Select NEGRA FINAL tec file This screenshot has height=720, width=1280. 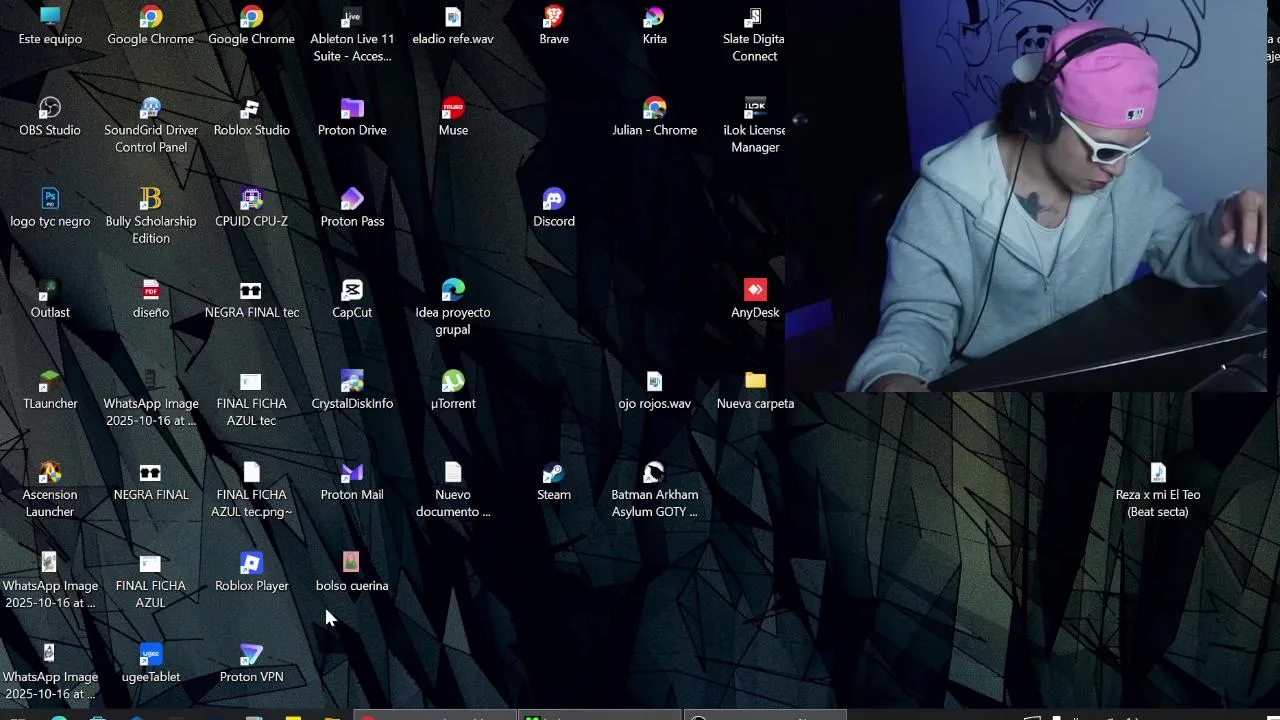click(251, 300)
